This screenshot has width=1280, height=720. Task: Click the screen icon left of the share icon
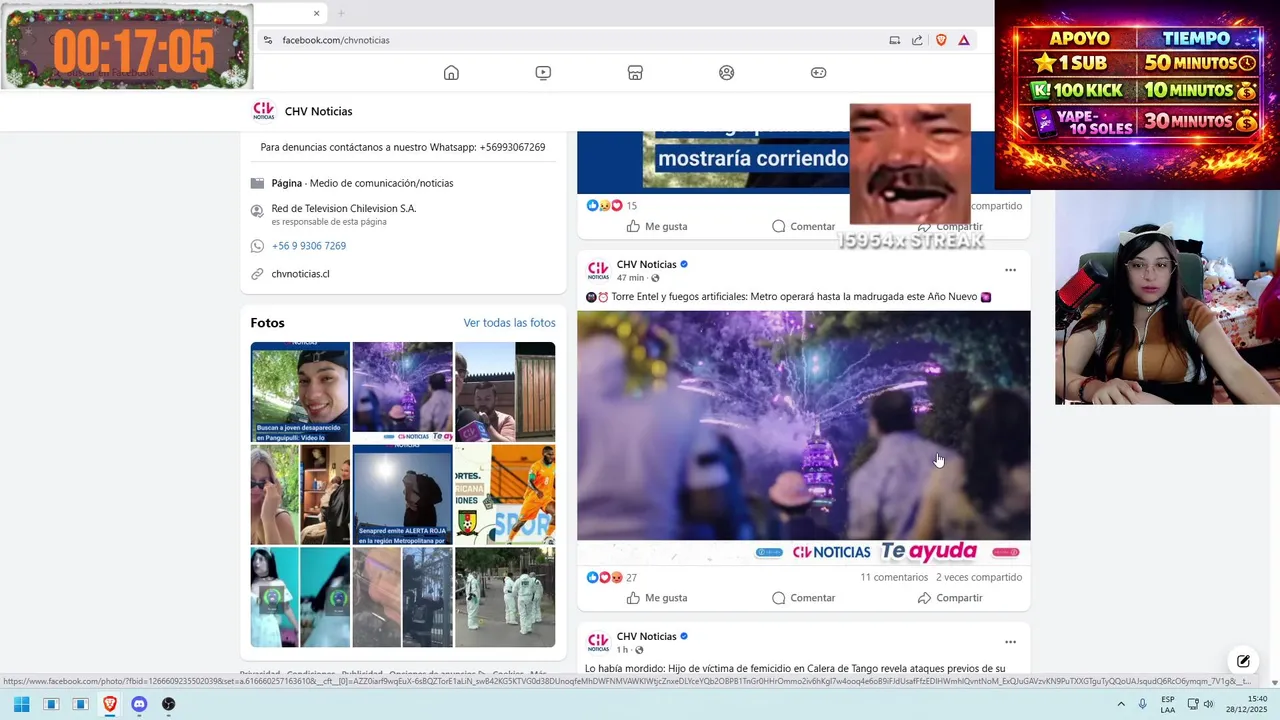click(895, 40)
